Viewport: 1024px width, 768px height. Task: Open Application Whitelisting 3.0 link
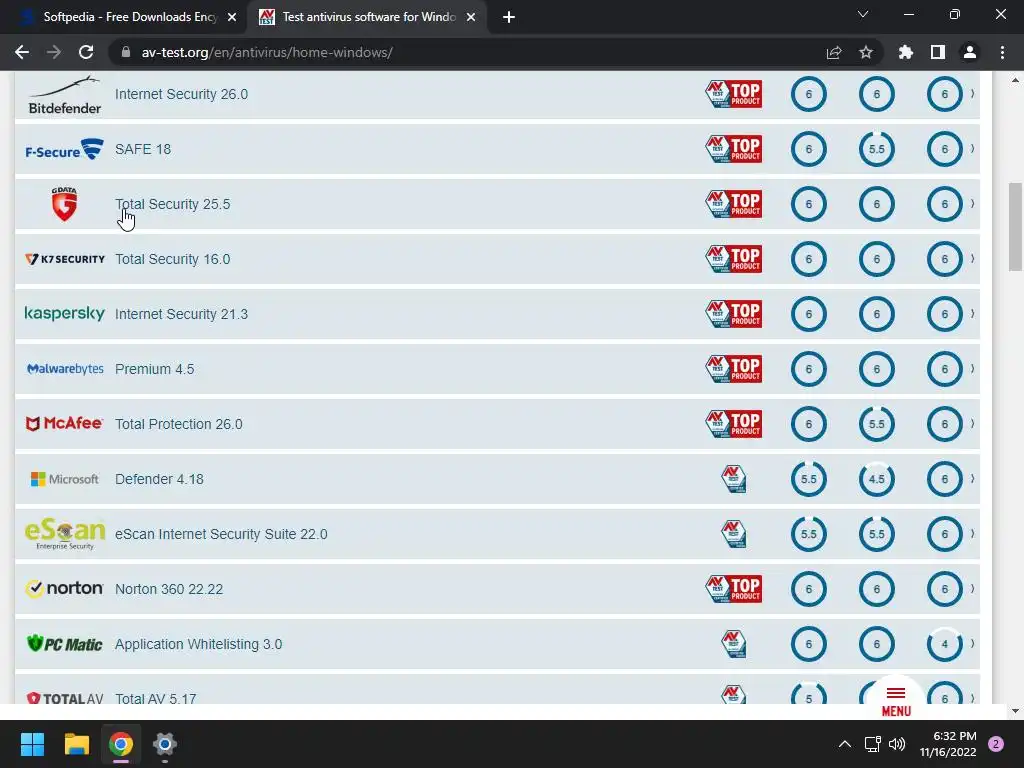coord(199,644)
